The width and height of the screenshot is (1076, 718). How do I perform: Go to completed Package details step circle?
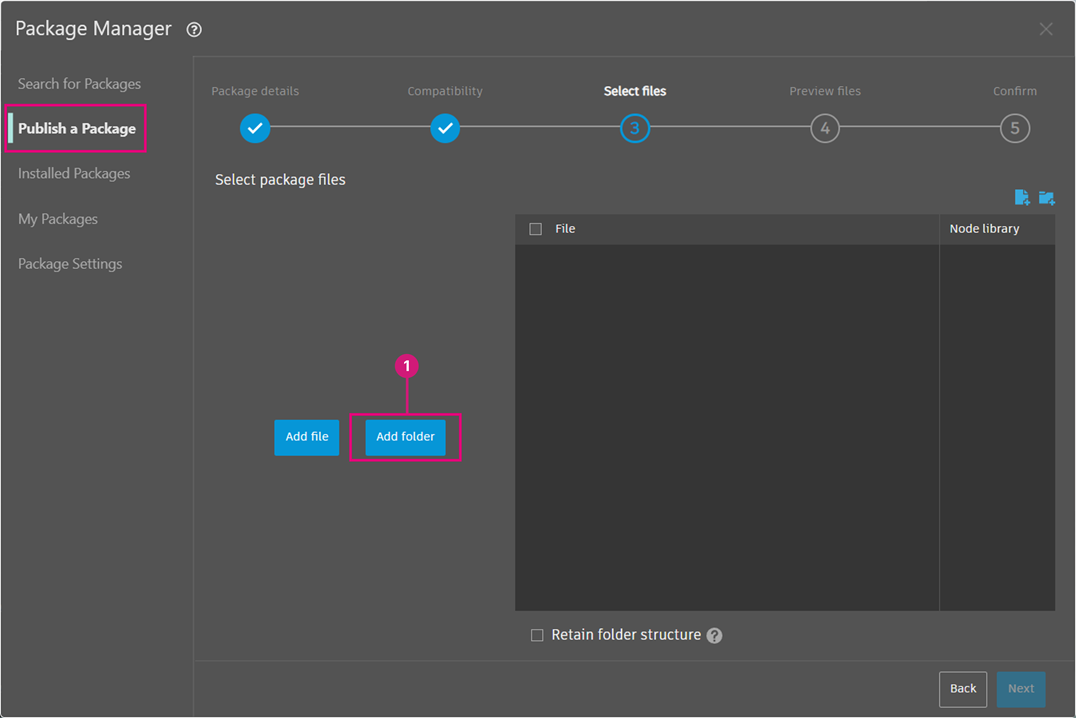pyautogui.click(x=255, y=128)
